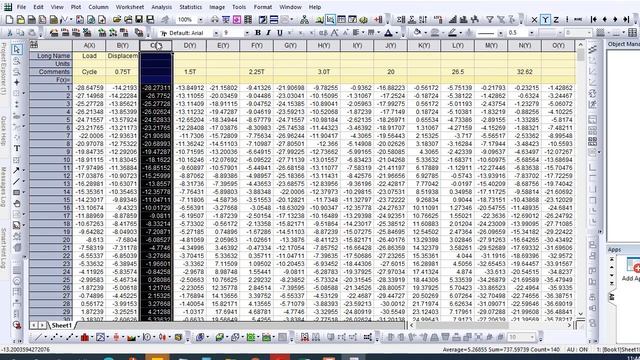Open zoom percentage 100% dropdown
The height and width of the screenshot is (360, 640).
pos(200,20)
